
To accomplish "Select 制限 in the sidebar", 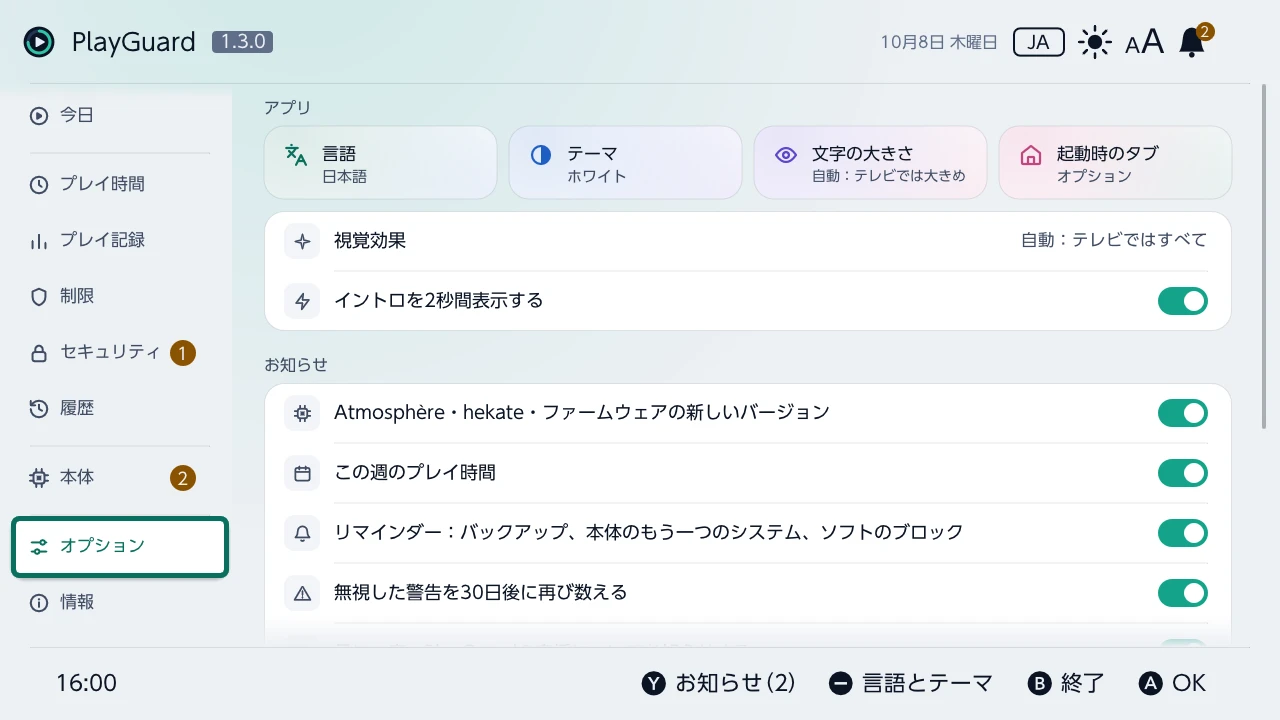I will 120,296.
